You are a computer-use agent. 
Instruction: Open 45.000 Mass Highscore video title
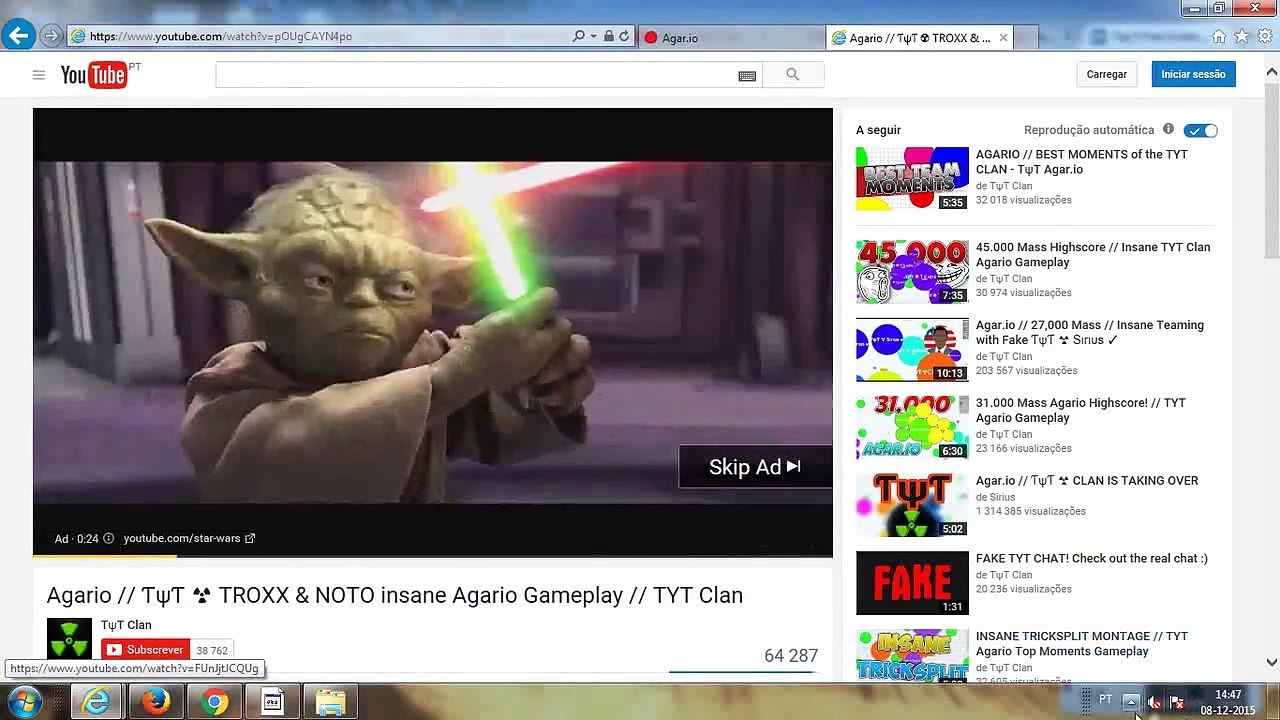coord(1093,255)
